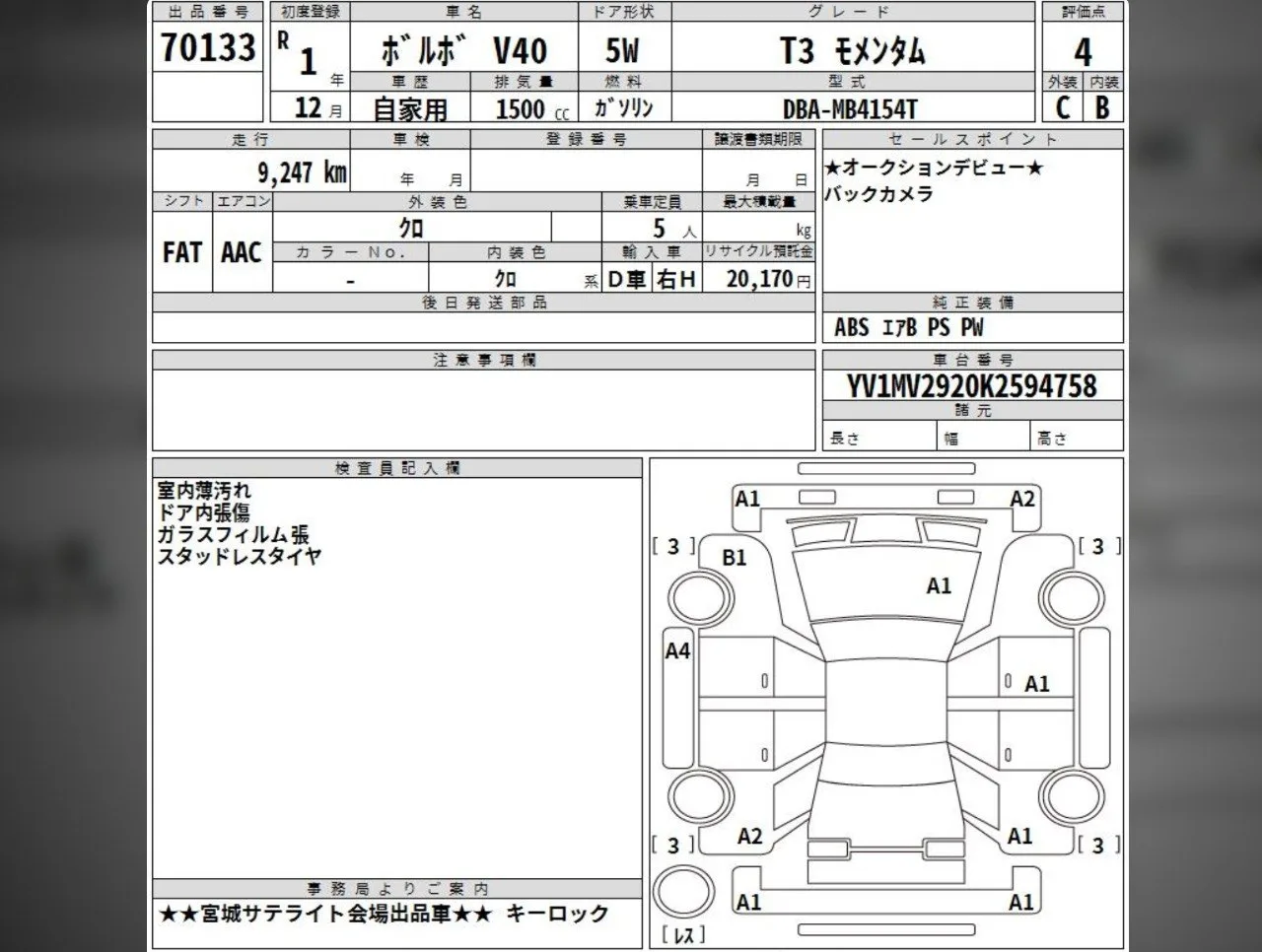
Task: Click the recycle deposit amount 20,170
Action: [x=759, y=279]
